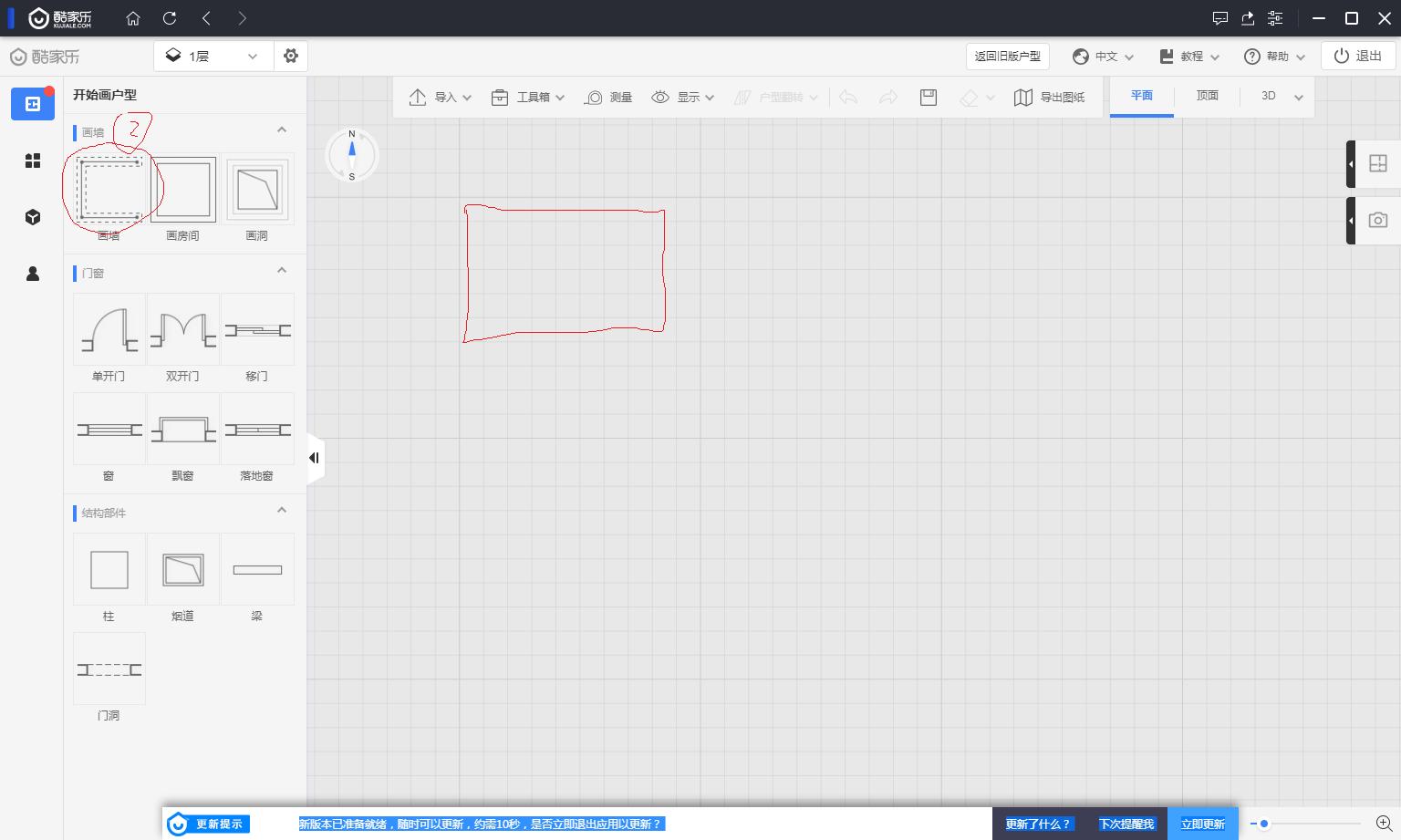Open the 测量 measure tool
Viewport: 1401px width, 840px height.
[x=608, y=97]
